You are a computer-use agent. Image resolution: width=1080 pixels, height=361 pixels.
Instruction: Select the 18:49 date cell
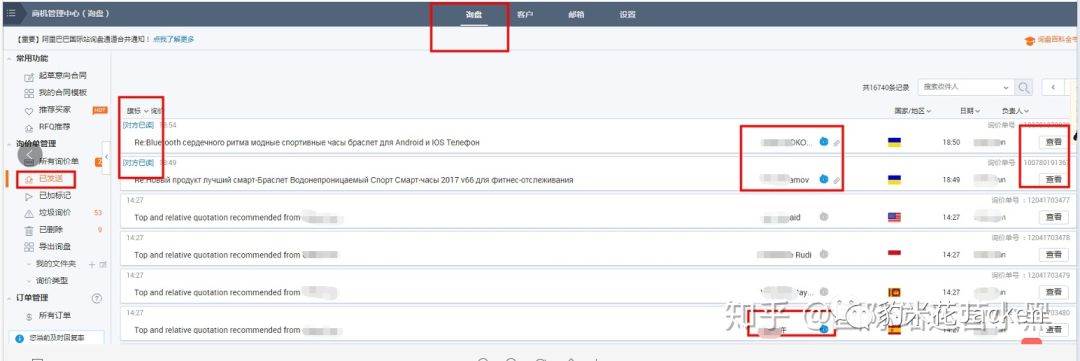pos(951,180)
